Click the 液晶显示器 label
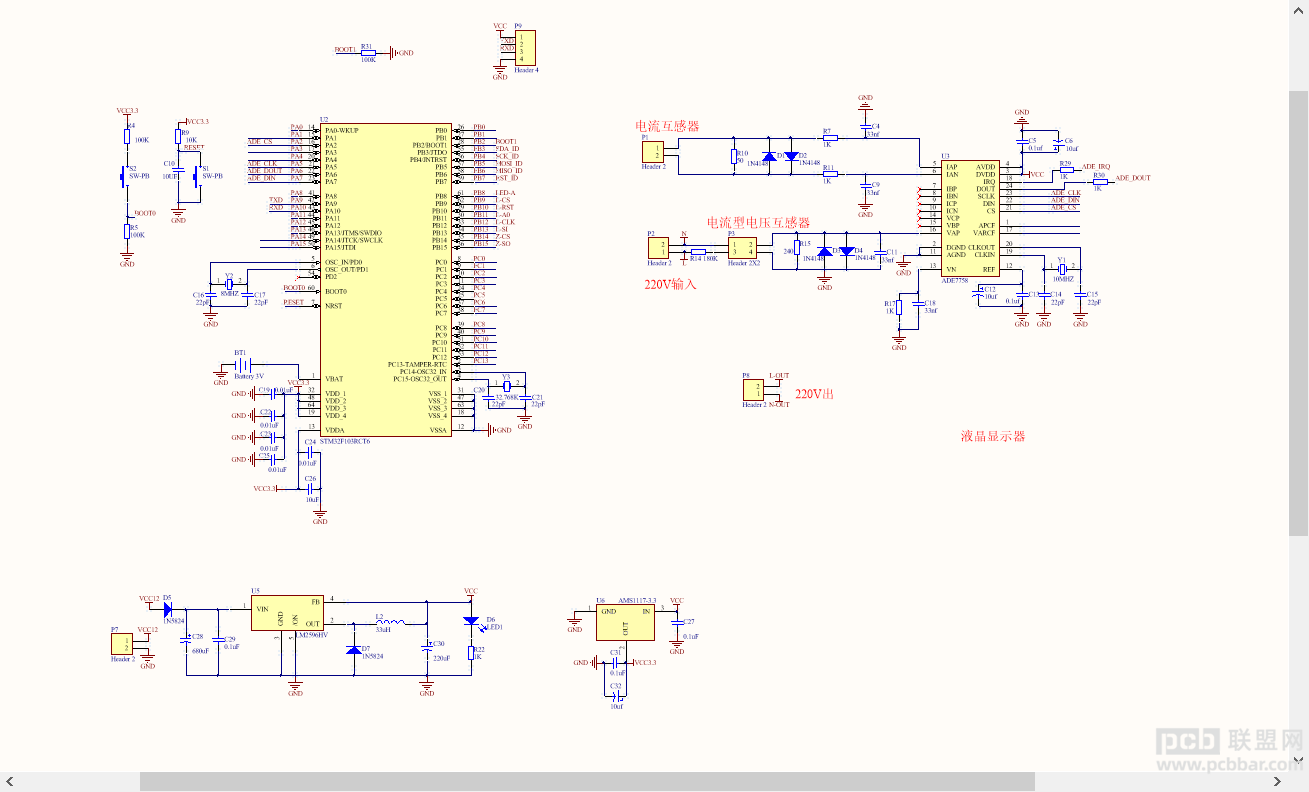Screen dimensions: 1309x792 [x=993, y=436]
